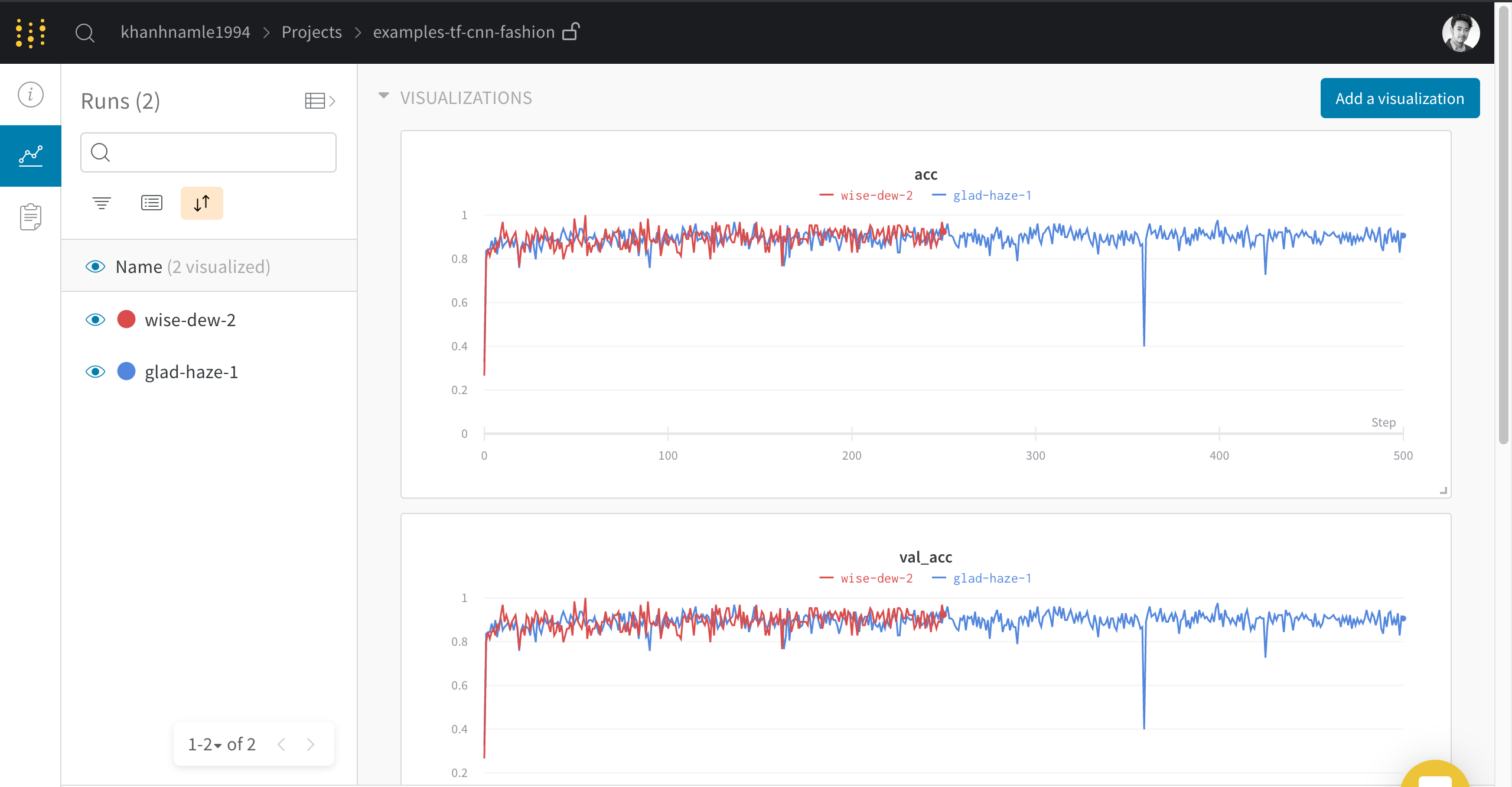Open the search from the top navigation bar
Image resolution: width=1512 pixels, height=787 pixels.
[84, 32]
